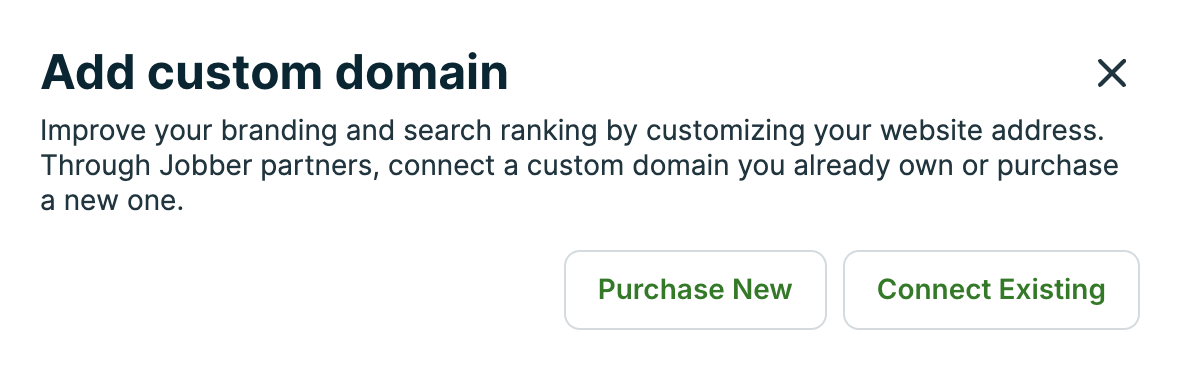This screenshot has height=376, width=1180.
Task: Choose to connect an existing domain
Action: [991, 290]
